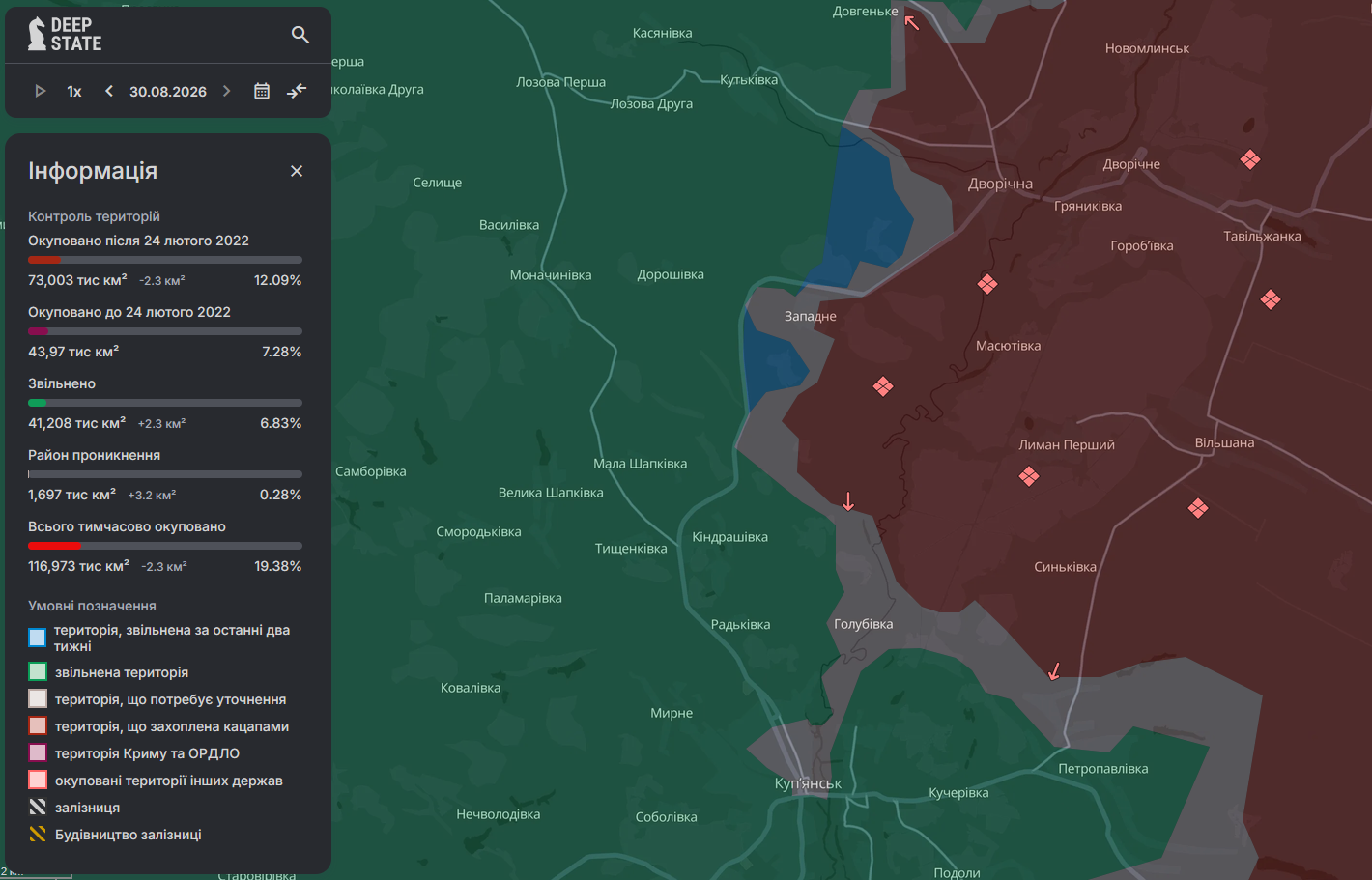The height and width of the screenshot is (880, 1372).
Task: Click the occupied-after-2022 progress bar
Action: pyautogui.click(x=165, y=260)
